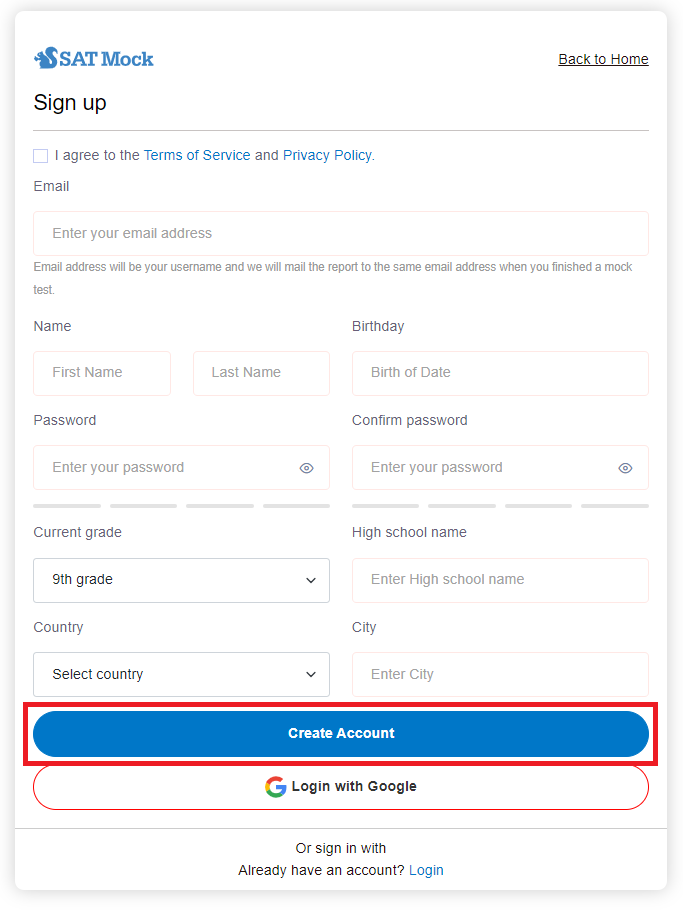The width and height of the screenshot is (683, 910).
Task: Toggle confirm password visibility eye icon
Action: [x=625, y=468]
